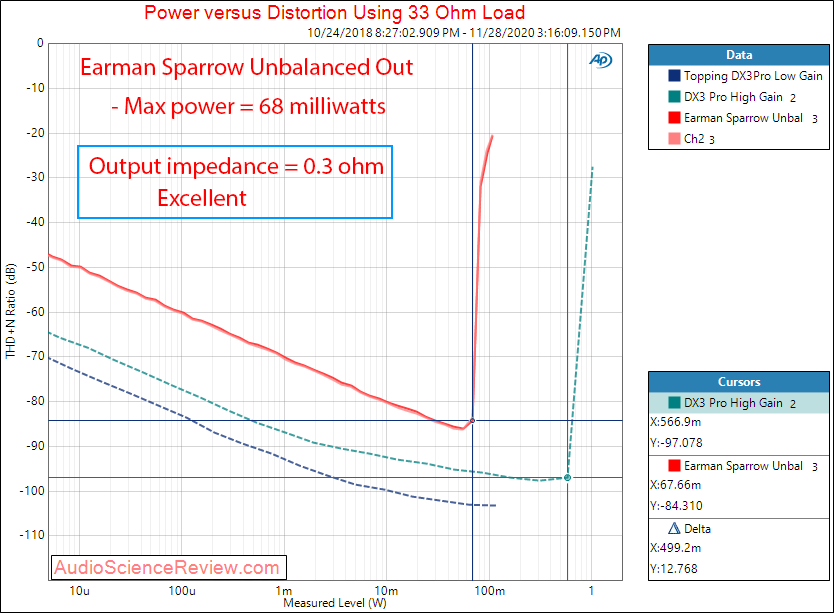Click the cursor marker on Earman Sparrow curve

point(472,420)
